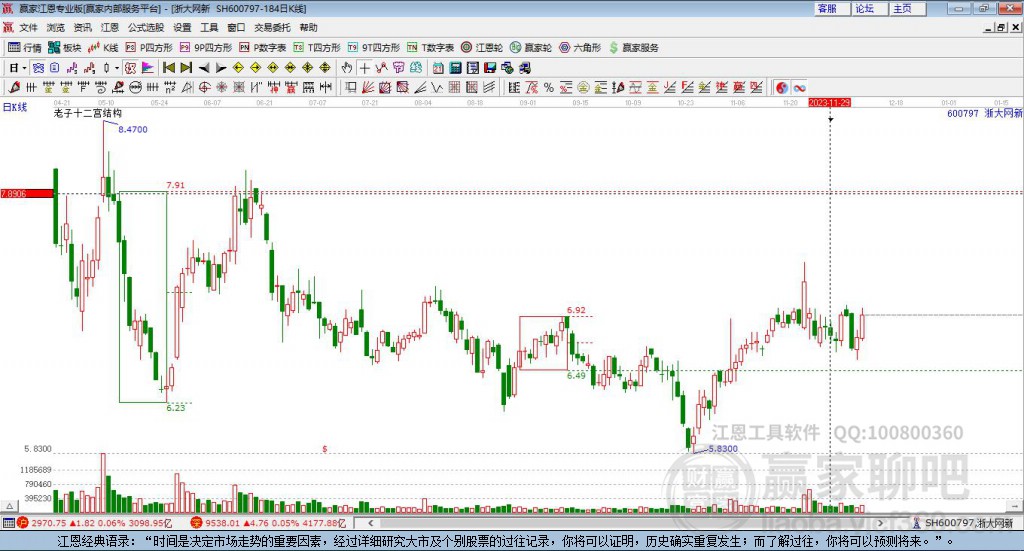The width and height of the screenshot is (1024, 551).
Task: Click the red 2023-11-29 date marker
Action: pyautogui.click(x=829, y=102)
